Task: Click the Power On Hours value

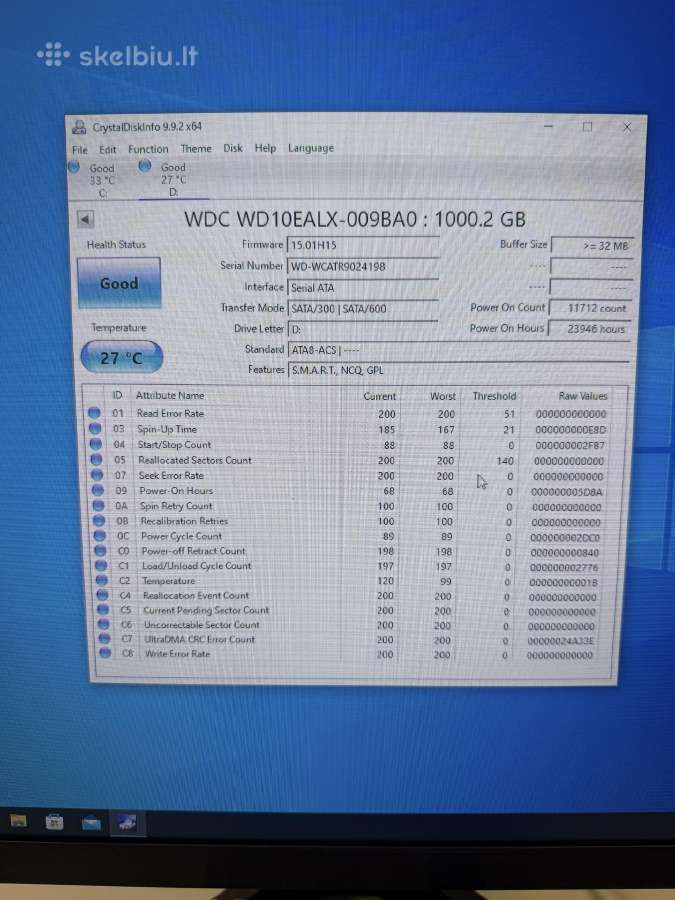Action: tap(589, 329)
